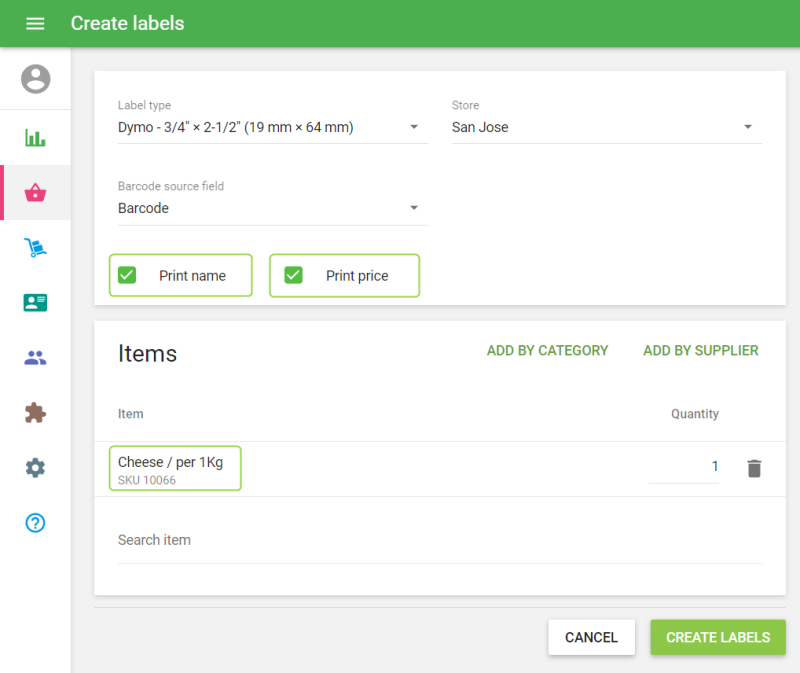Open the Help question mark icon
The height and width of the screenshot is (673, 800).
(x=35, y=523)
